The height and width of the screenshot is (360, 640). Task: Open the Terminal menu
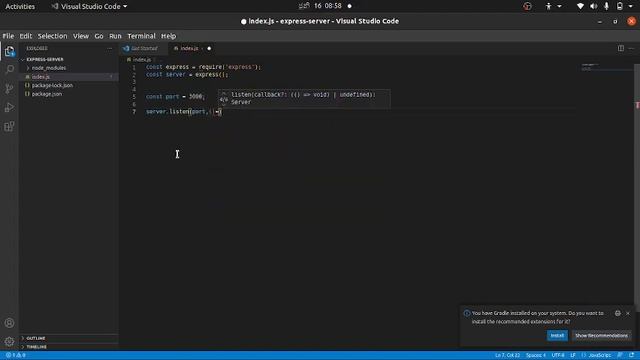point(141,36)
